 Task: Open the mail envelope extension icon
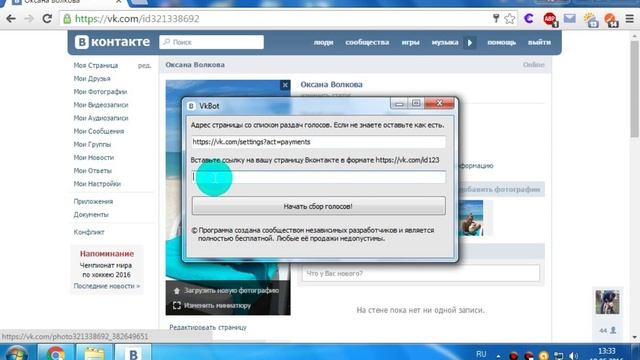click(570, 18)
